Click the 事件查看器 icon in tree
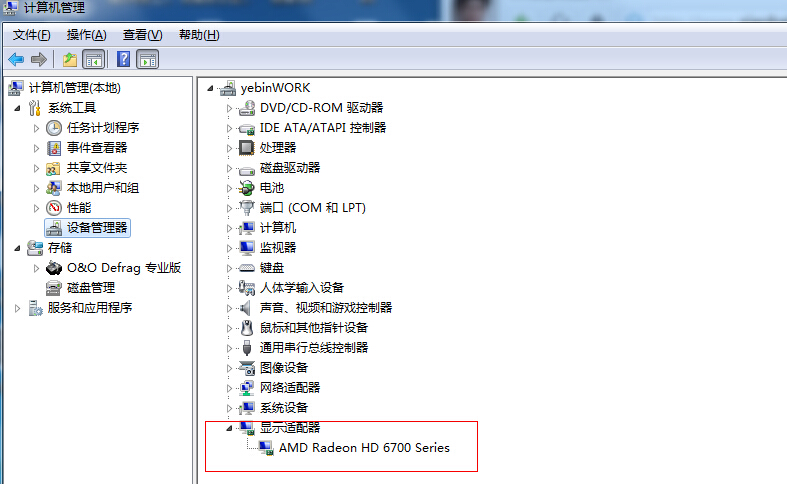Image resolution: width=787 pixels, height=484 pixels. point(54,148)
